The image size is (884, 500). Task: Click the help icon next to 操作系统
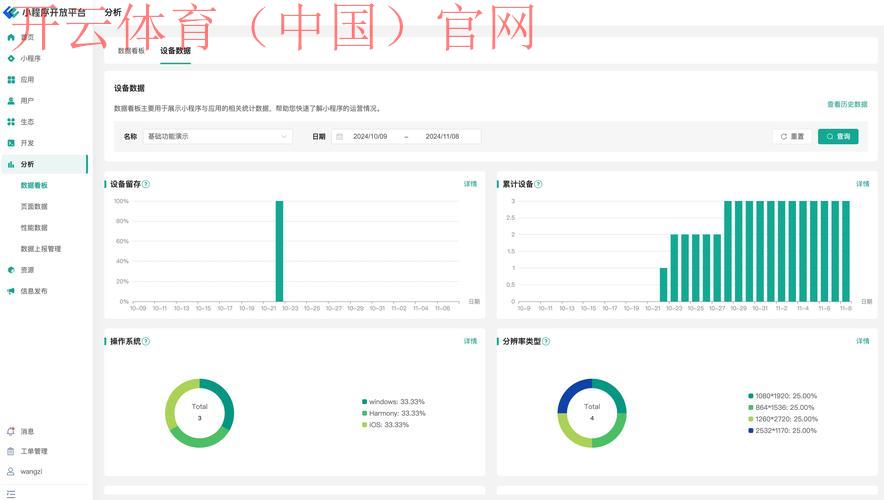click(x=146, y=341)
